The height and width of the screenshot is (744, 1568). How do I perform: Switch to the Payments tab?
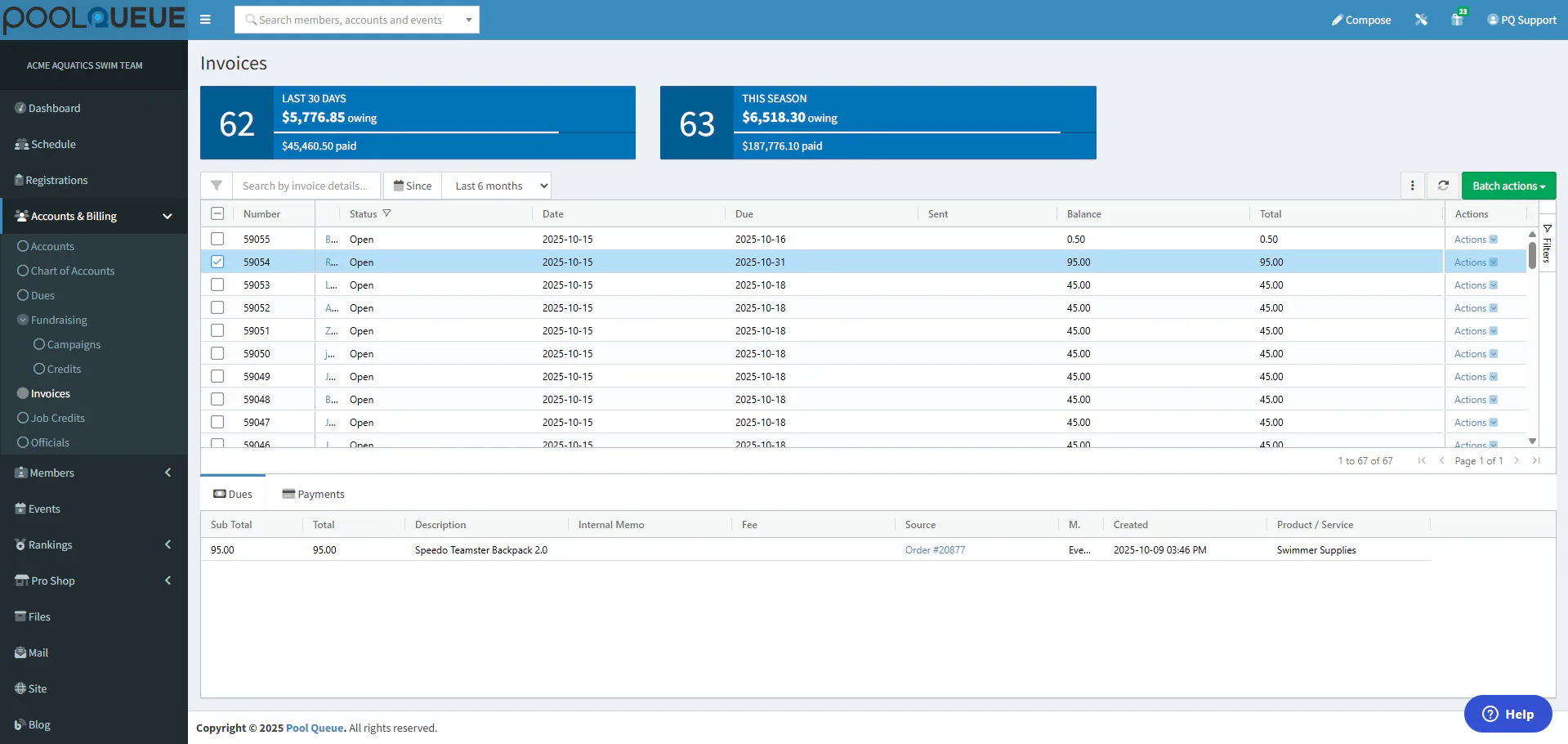click(313, 494)
